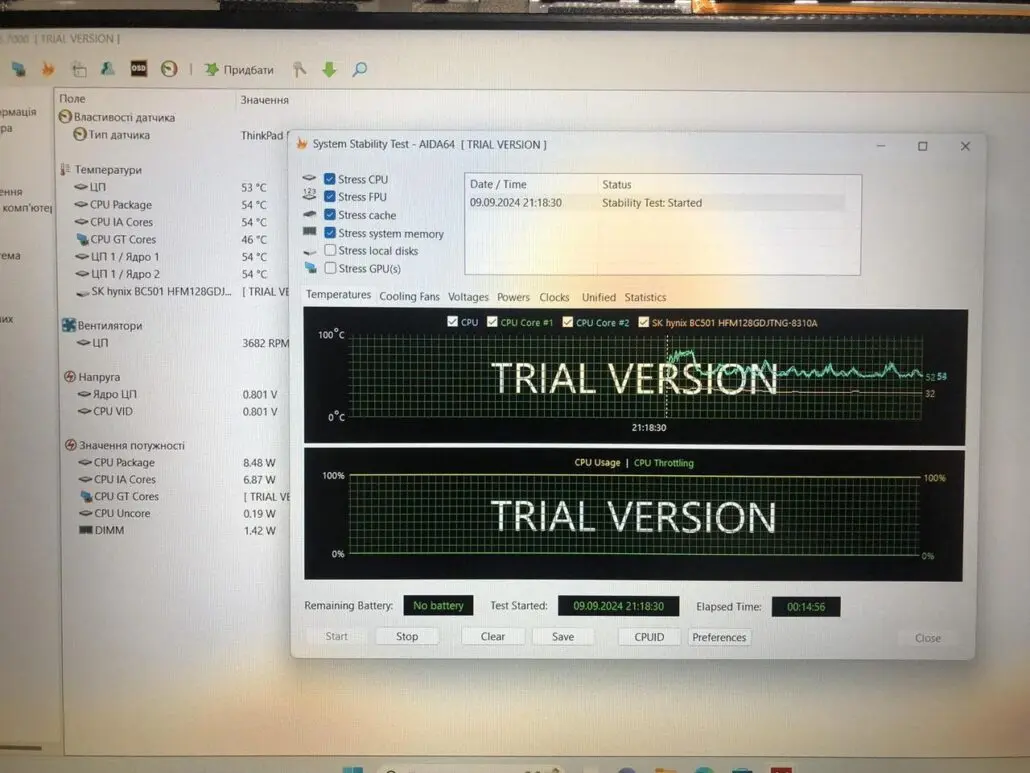Click the green download arrow toolbar icon
Viewport: 1030px width, 773px height.
coord(329,69)
